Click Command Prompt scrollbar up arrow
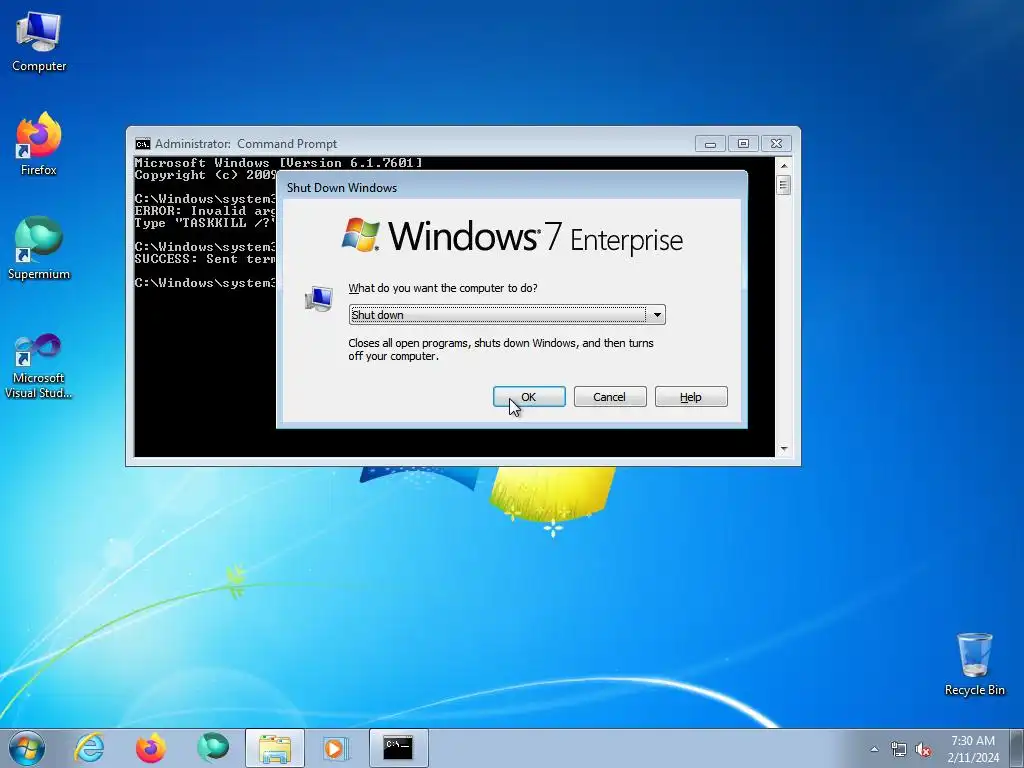The image size is (1024, 768). click(x=784, y=165)
